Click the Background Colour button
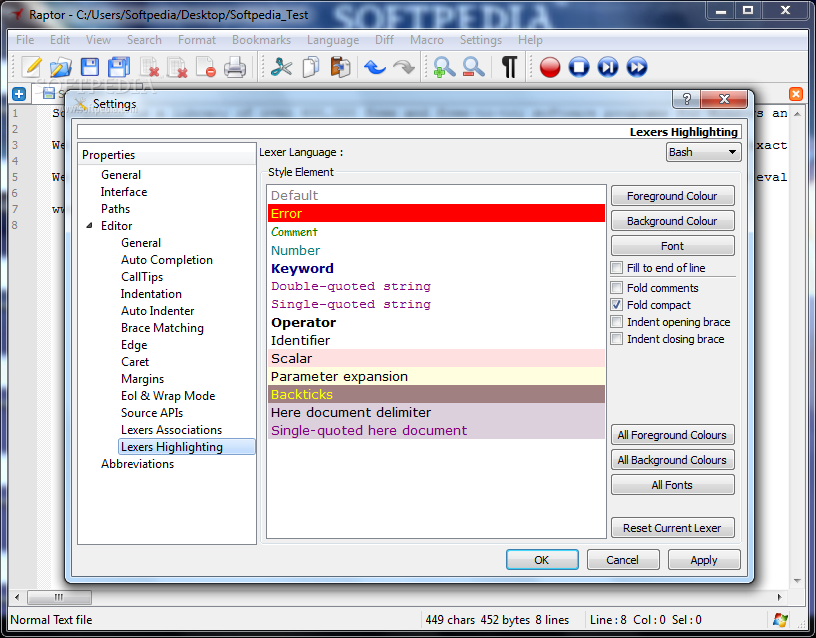This screenshot has width=816, height=638. (x=672, y=221)
